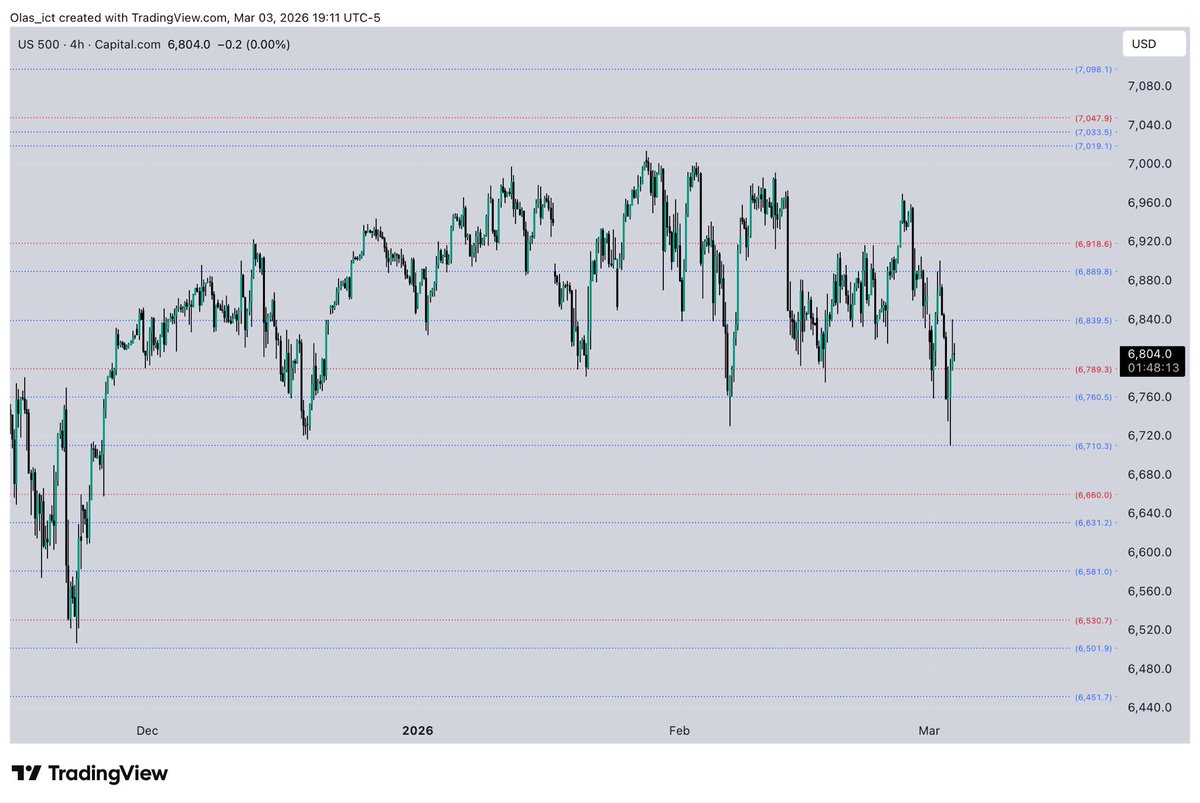Click the 6,960.0 price axis tick
The width and height of the screenshot is (1200, 803).
(x=1149, y=203)
